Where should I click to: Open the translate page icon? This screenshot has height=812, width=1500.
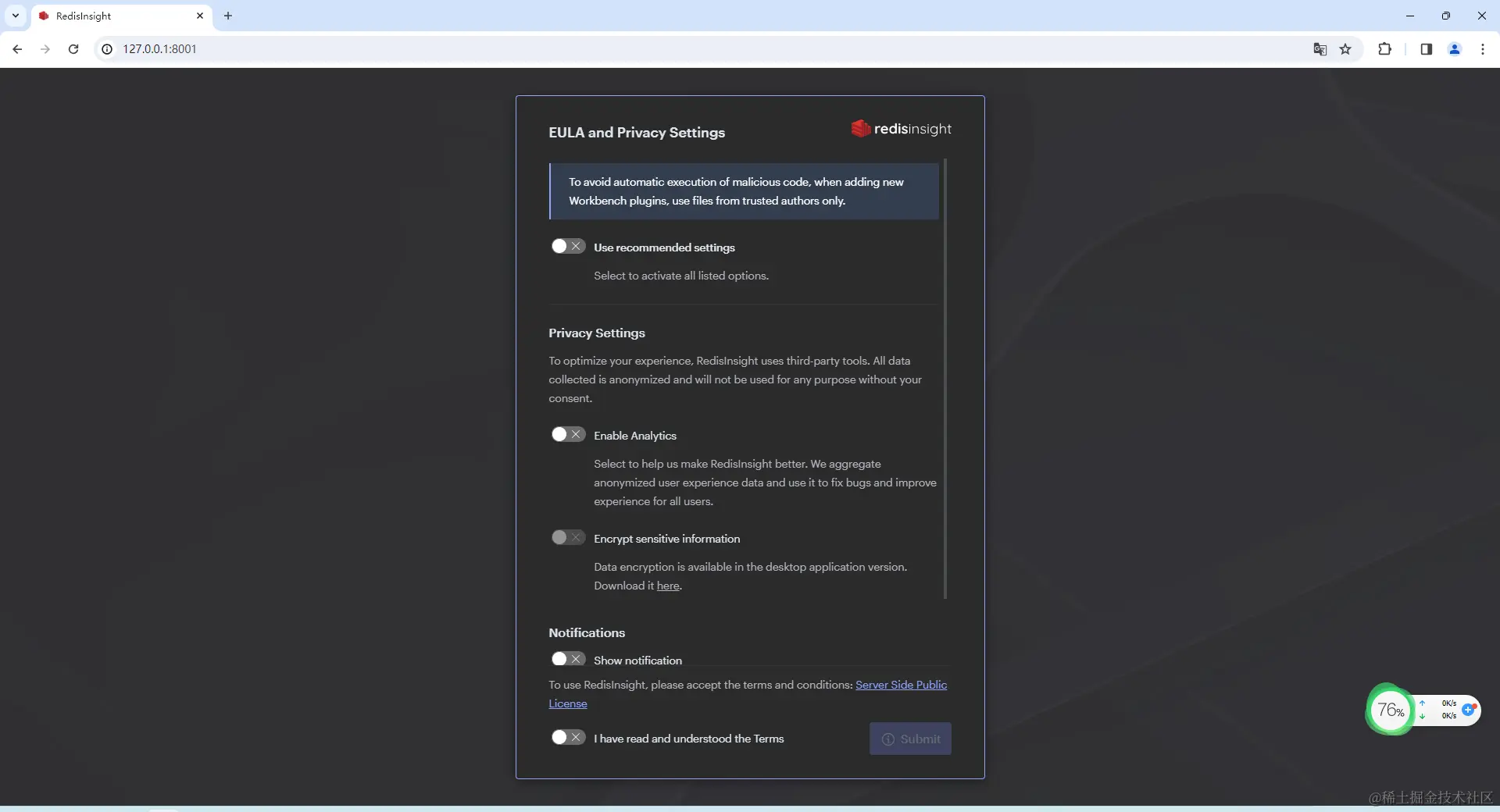click(1320, 48)
